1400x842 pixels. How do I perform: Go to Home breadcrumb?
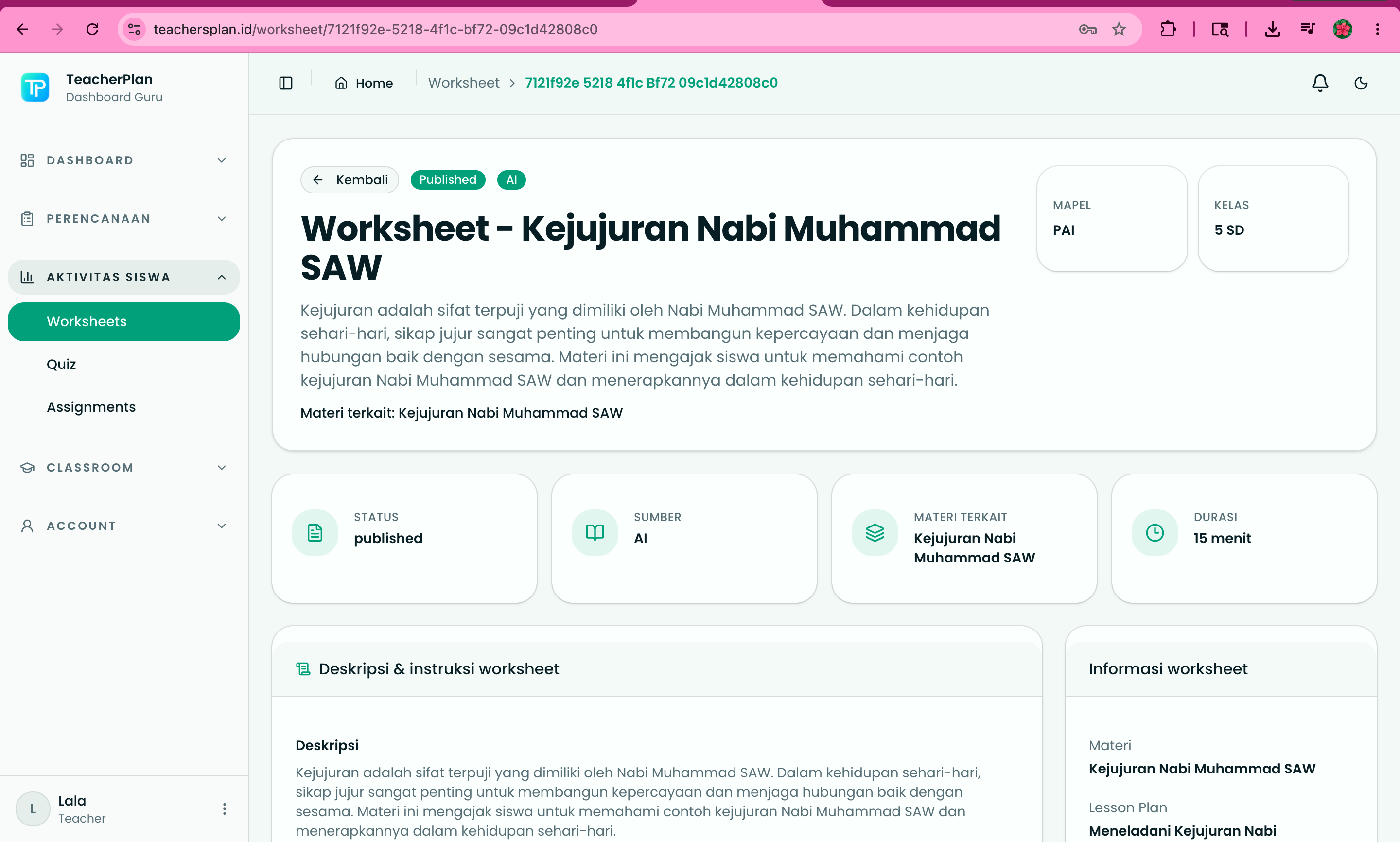[x=364, y=83]
